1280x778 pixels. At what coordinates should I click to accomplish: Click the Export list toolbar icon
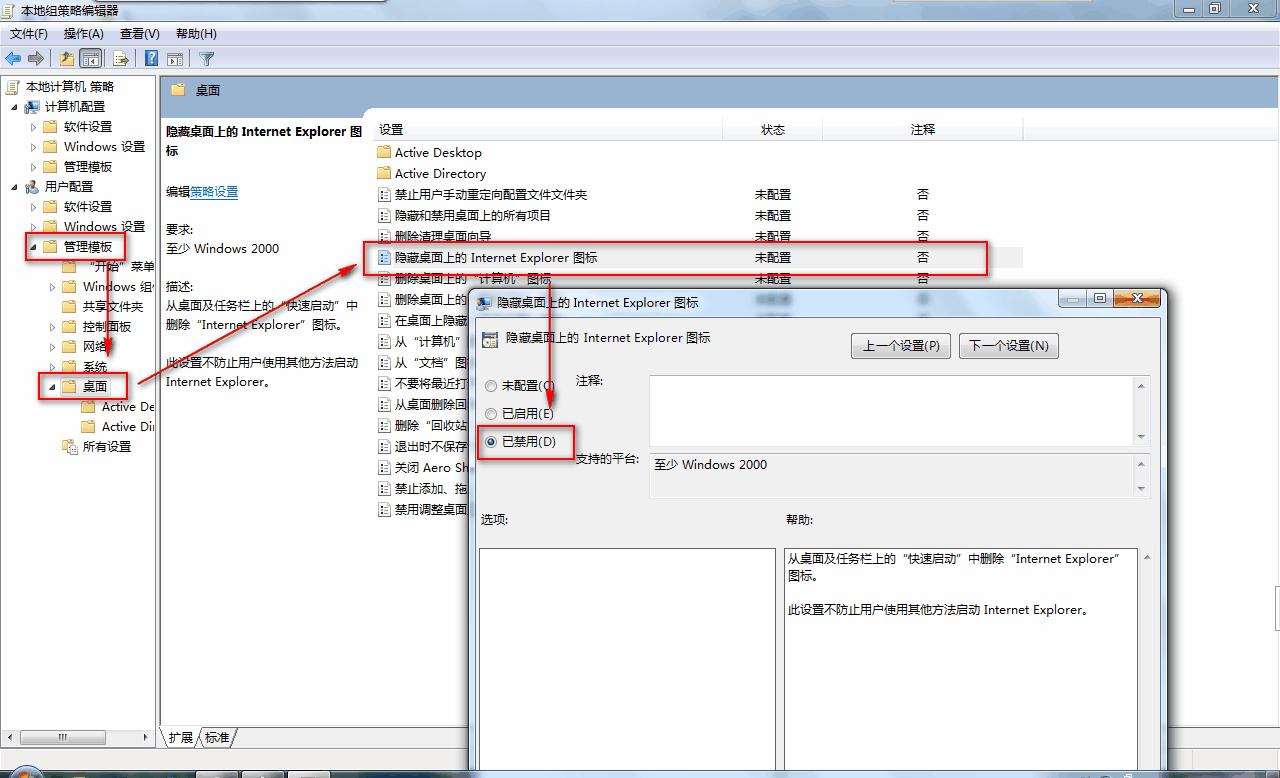[x=120, y=58]
